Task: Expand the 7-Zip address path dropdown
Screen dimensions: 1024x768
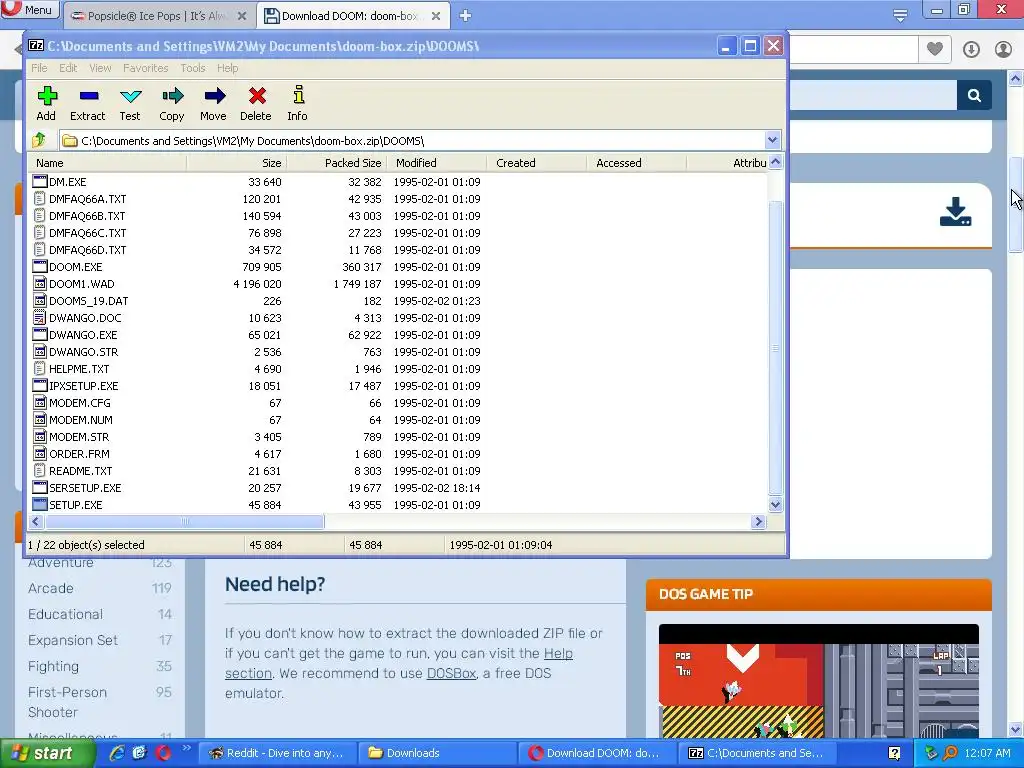Action: (772, 140)
